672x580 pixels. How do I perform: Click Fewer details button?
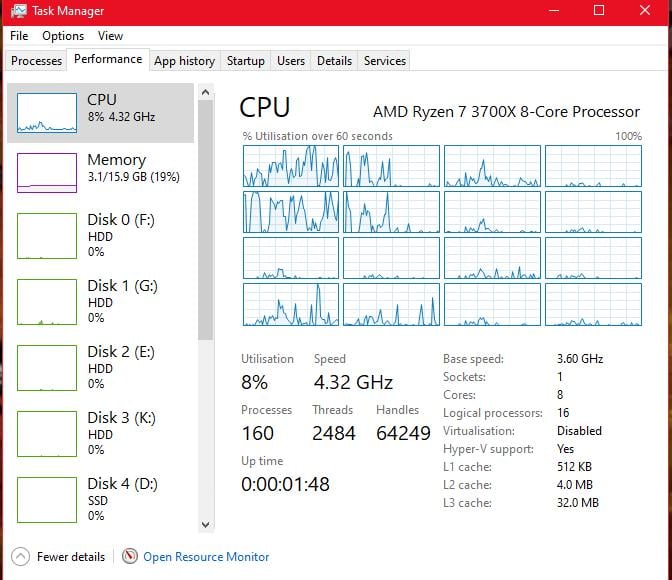tap(58, 557)
